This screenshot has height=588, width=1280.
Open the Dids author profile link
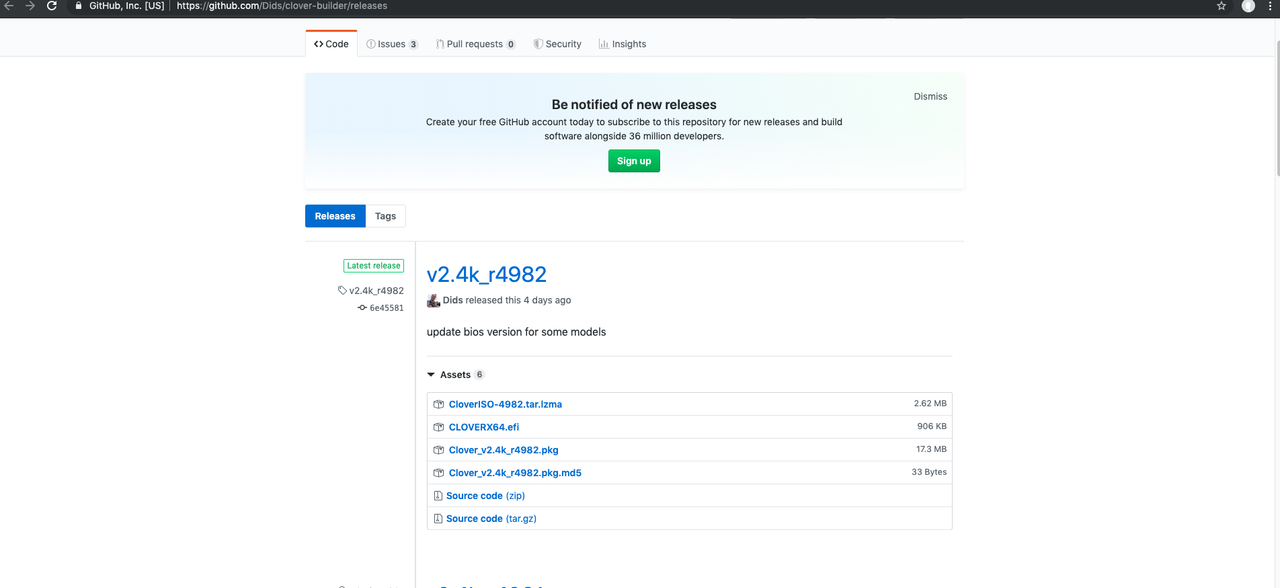453,300
